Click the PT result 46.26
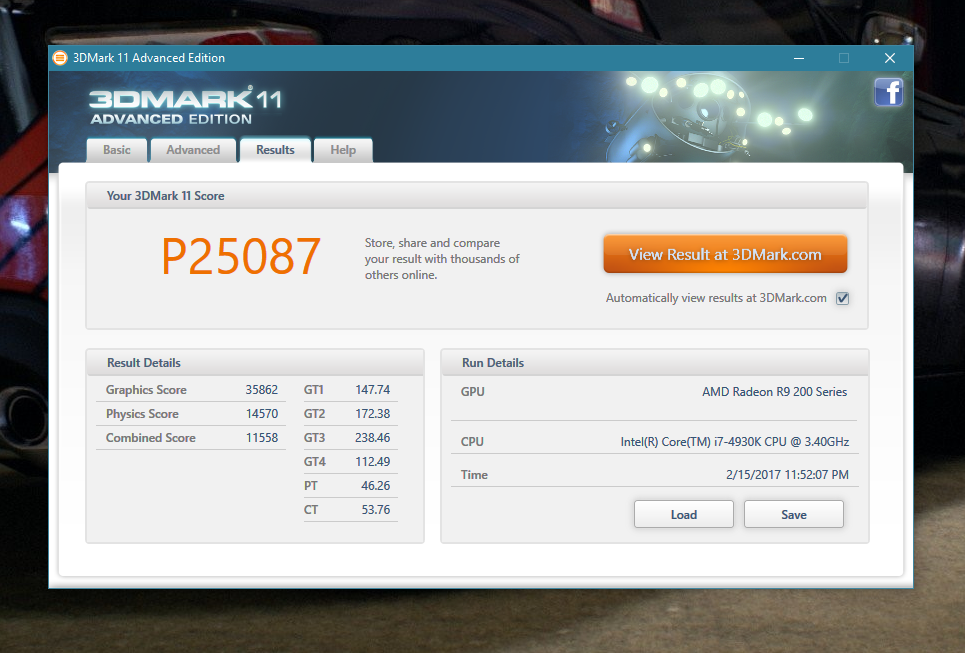This screenshot has width=965, height=653. coord(375,486)
